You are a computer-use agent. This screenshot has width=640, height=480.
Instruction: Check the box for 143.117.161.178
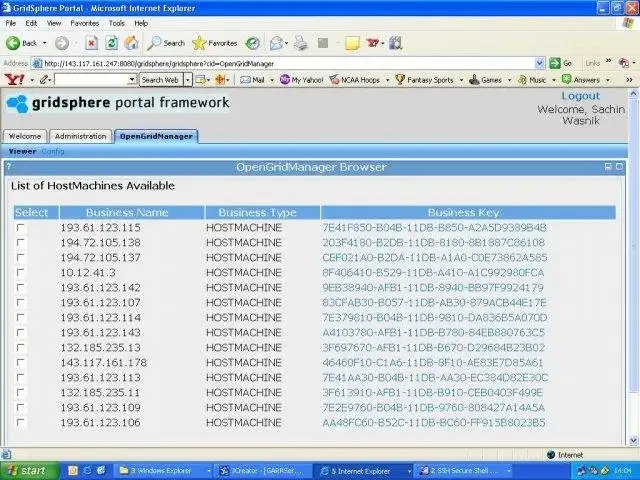[x=20, y=362]
